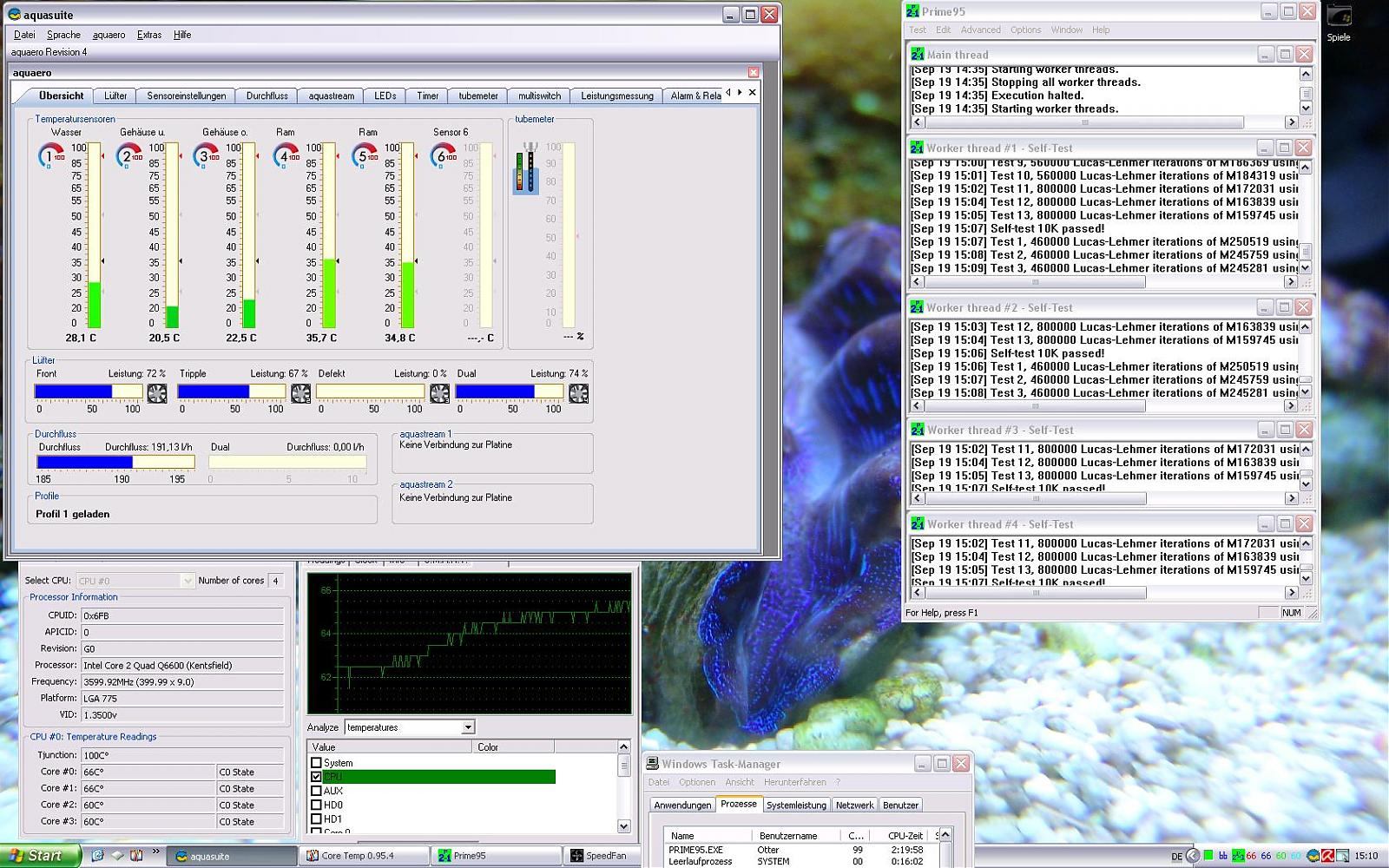Click the Avira antivirus tray icon

click(1327, 856)
